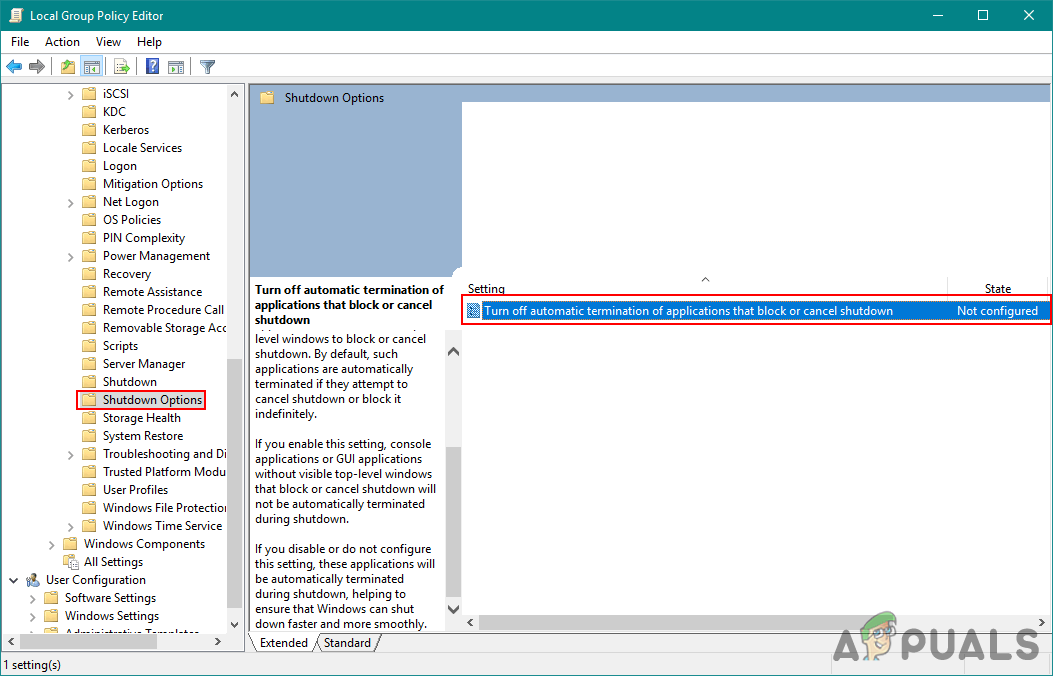The width and height of the screenshot is (1053, 676).
Task: Expand the Windows Settings node
Action: click(32, 616)
